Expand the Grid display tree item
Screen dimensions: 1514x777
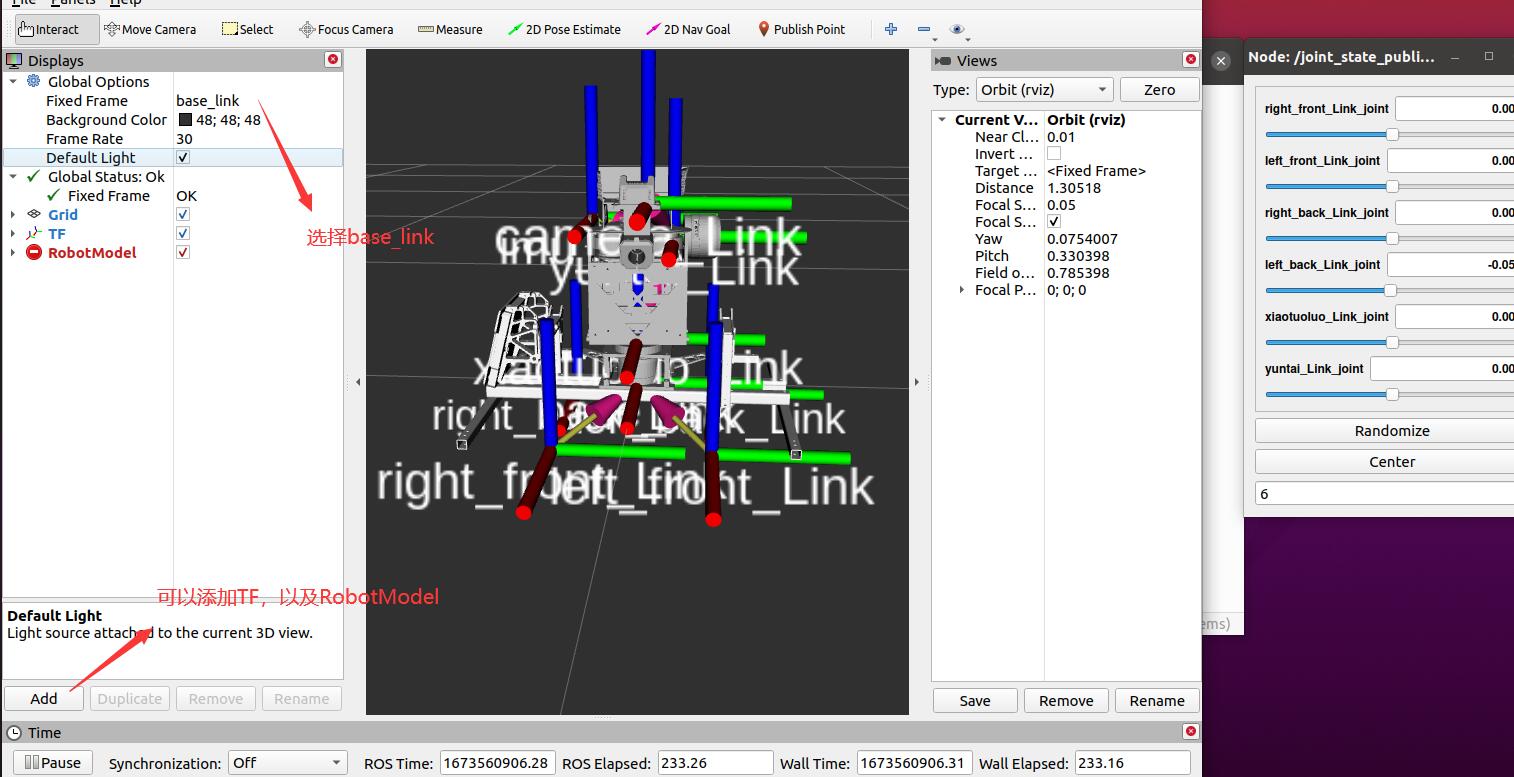coord(13,215)
